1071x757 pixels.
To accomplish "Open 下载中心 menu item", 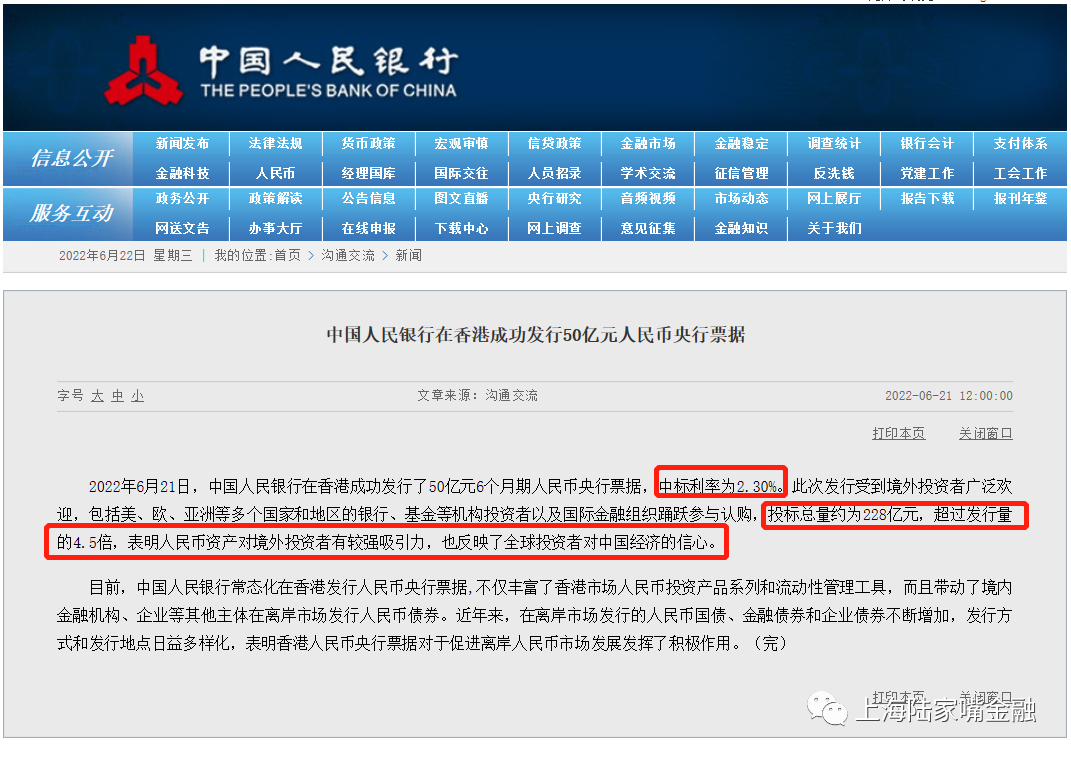I will pos(462,228).
